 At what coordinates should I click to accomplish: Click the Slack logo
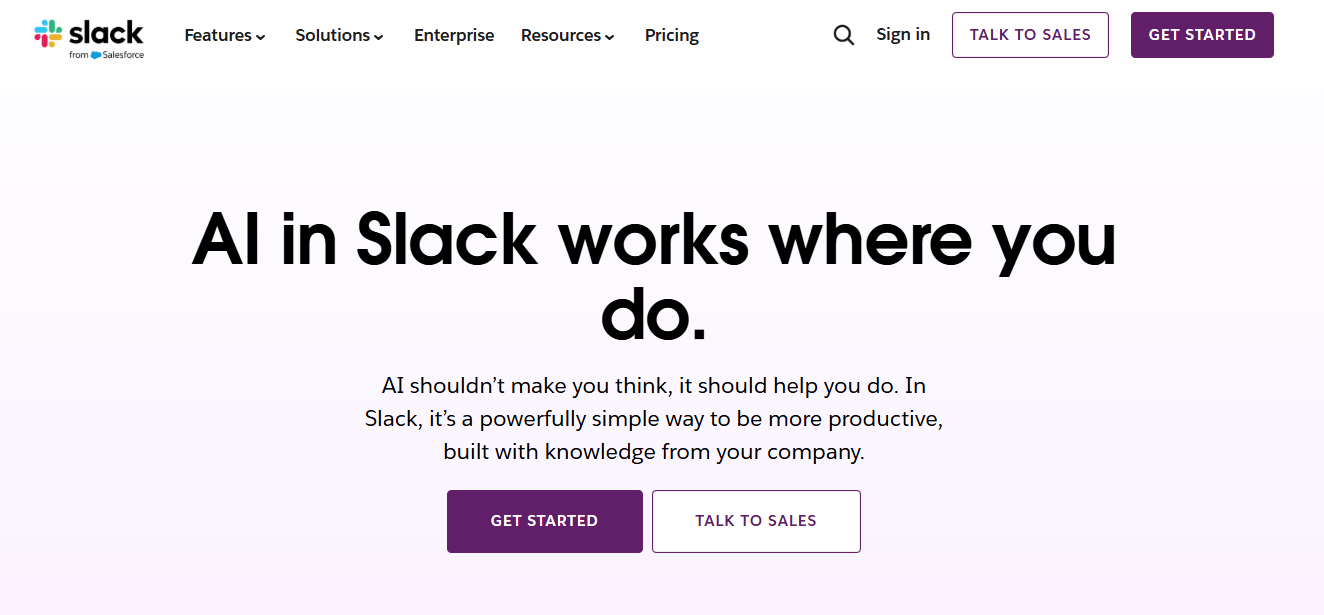click(89, 35)
